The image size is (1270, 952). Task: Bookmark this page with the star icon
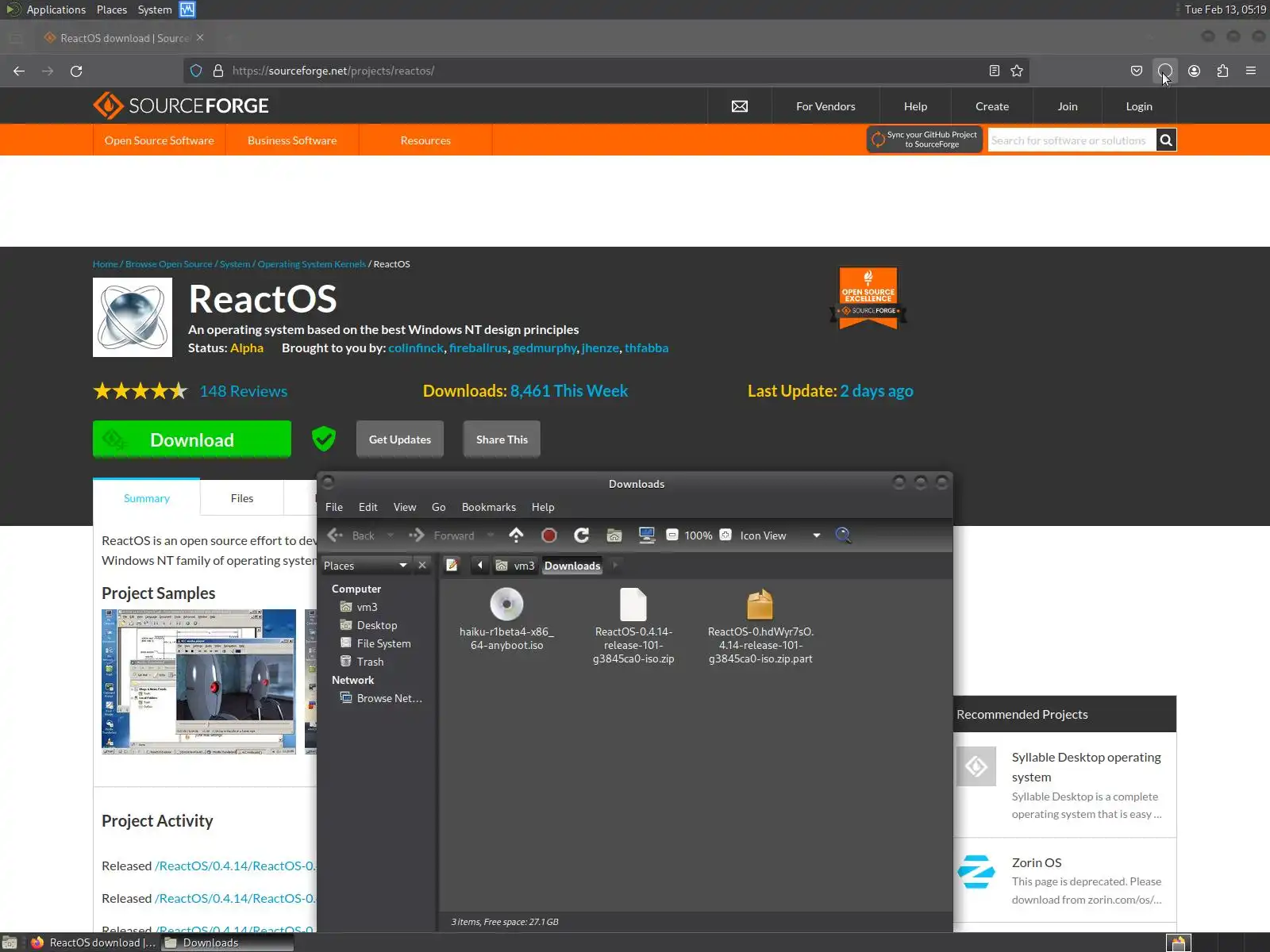tap(1017, 71)
